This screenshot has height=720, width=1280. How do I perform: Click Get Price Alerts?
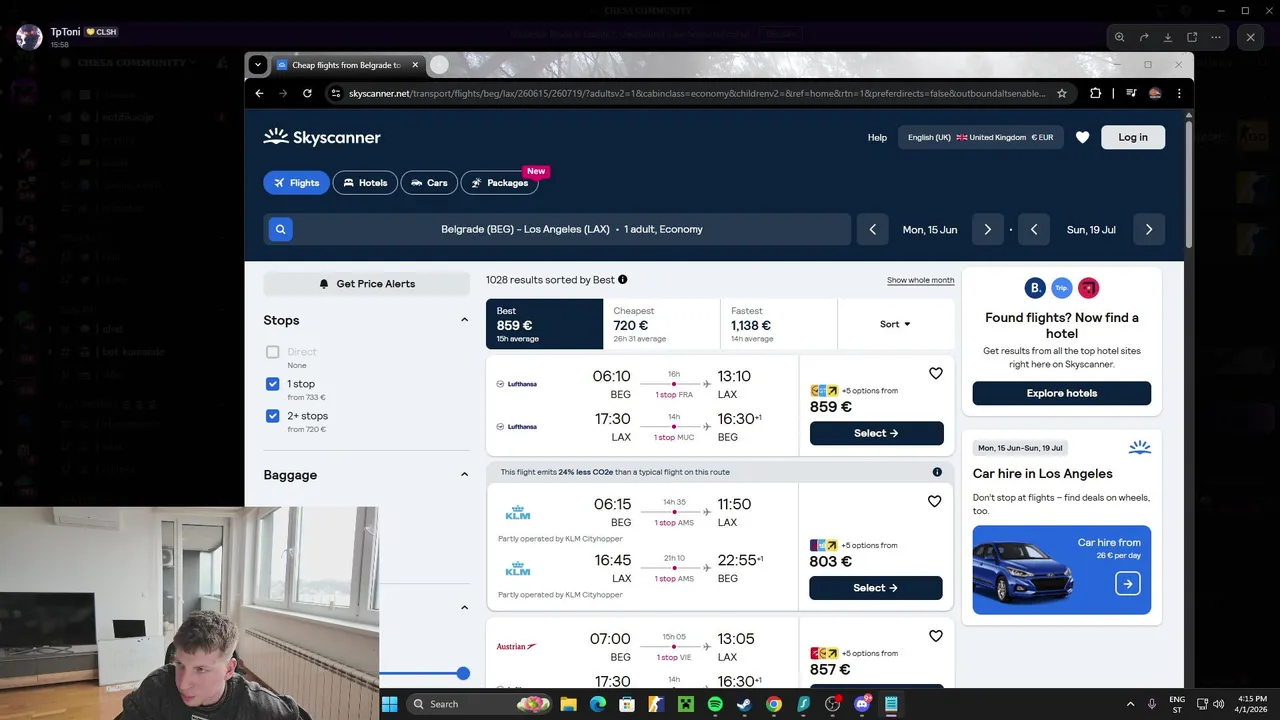[366, 284]
